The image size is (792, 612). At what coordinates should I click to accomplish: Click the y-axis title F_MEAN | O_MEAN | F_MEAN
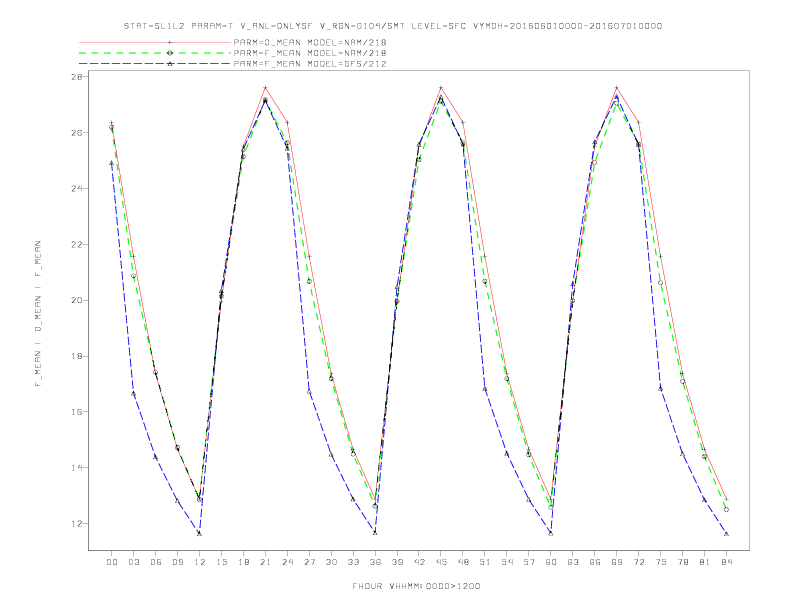point(38,314)
